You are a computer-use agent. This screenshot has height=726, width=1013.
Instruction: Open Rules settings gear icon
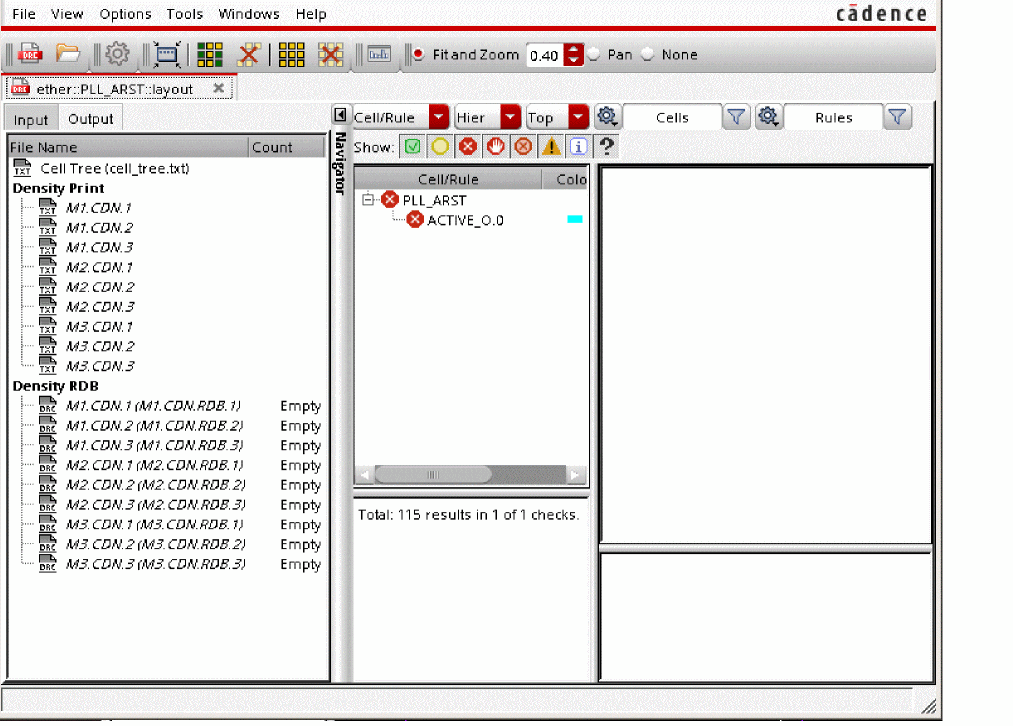(x=768, y=116)
